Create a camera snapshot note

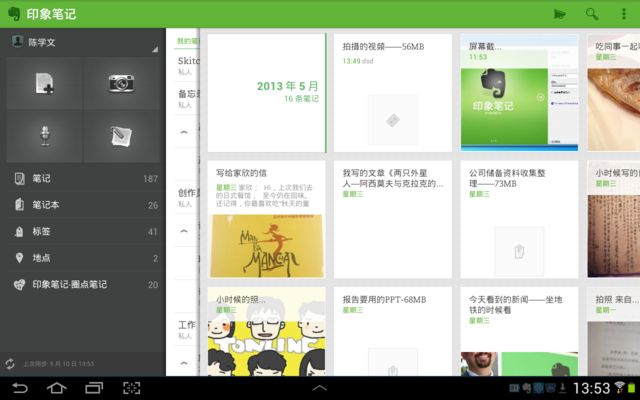(x=122, y=84)
